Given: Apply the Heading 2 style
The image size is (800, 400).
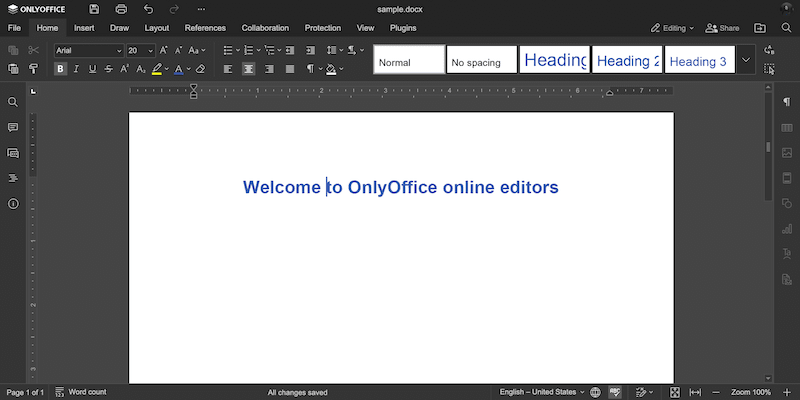Looking at the screenshot, I should click(627, 60).
